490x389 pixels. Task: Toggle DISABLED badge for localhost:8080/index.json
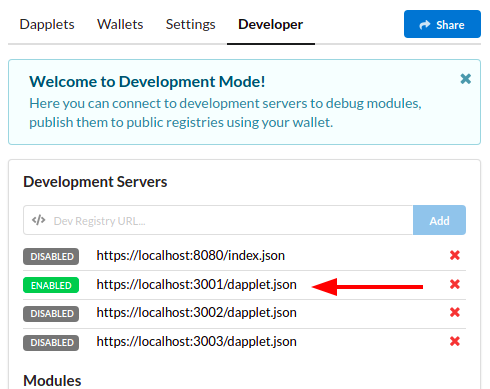51,256
